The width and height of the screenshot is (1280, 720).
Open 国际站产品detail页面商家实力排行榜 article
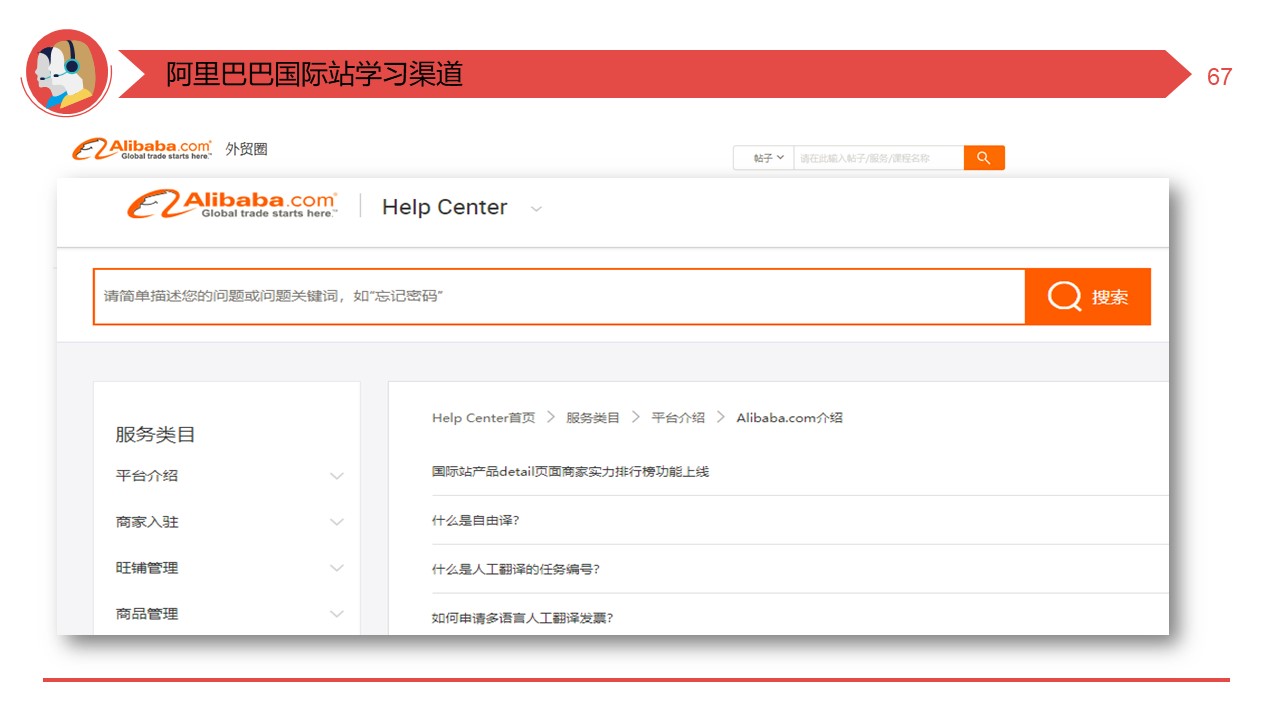(570, 472)
